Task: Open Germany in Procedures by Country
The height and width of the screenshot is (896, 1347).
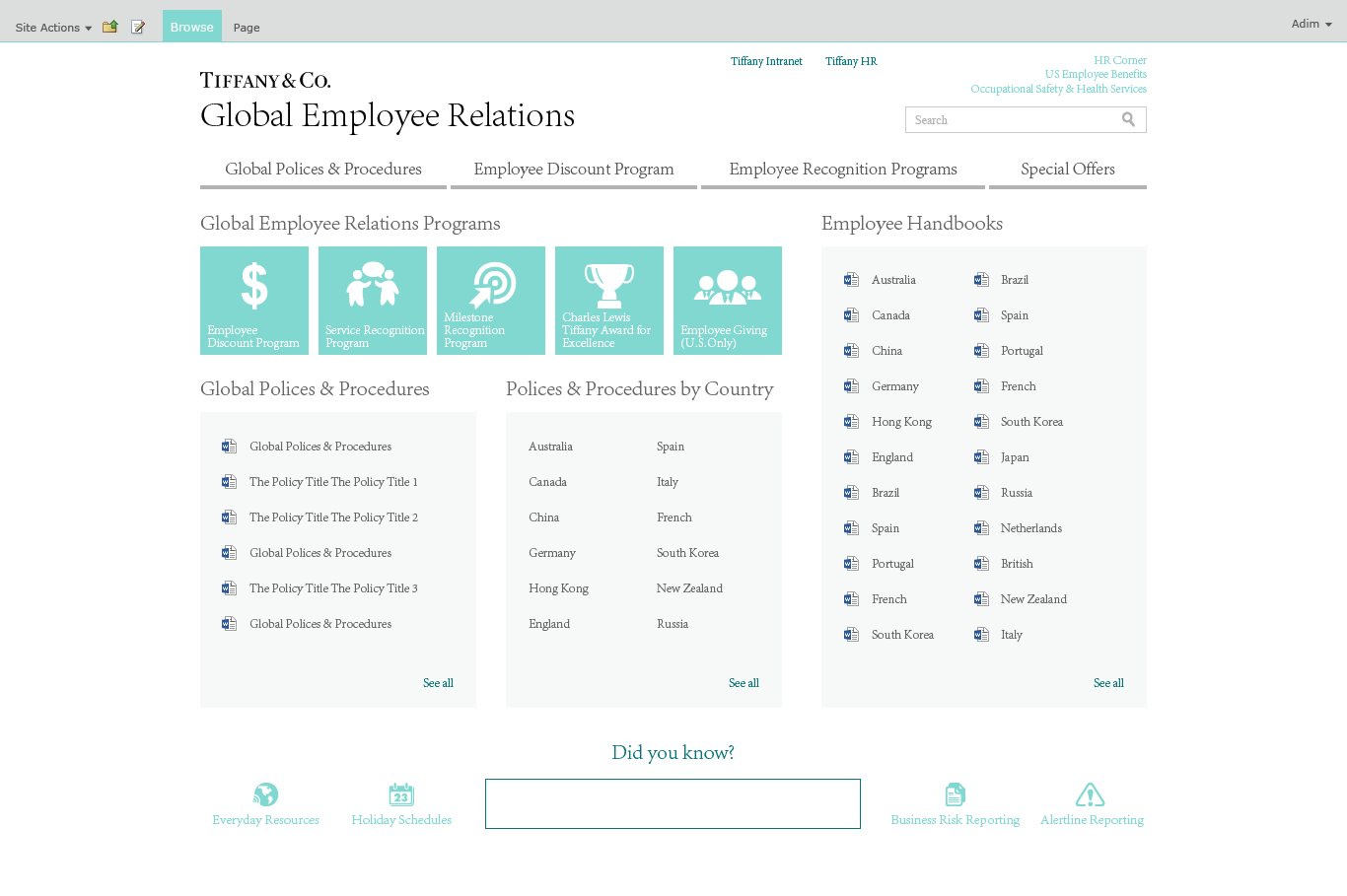Action: pyautogui.click(x=552, y=553)
